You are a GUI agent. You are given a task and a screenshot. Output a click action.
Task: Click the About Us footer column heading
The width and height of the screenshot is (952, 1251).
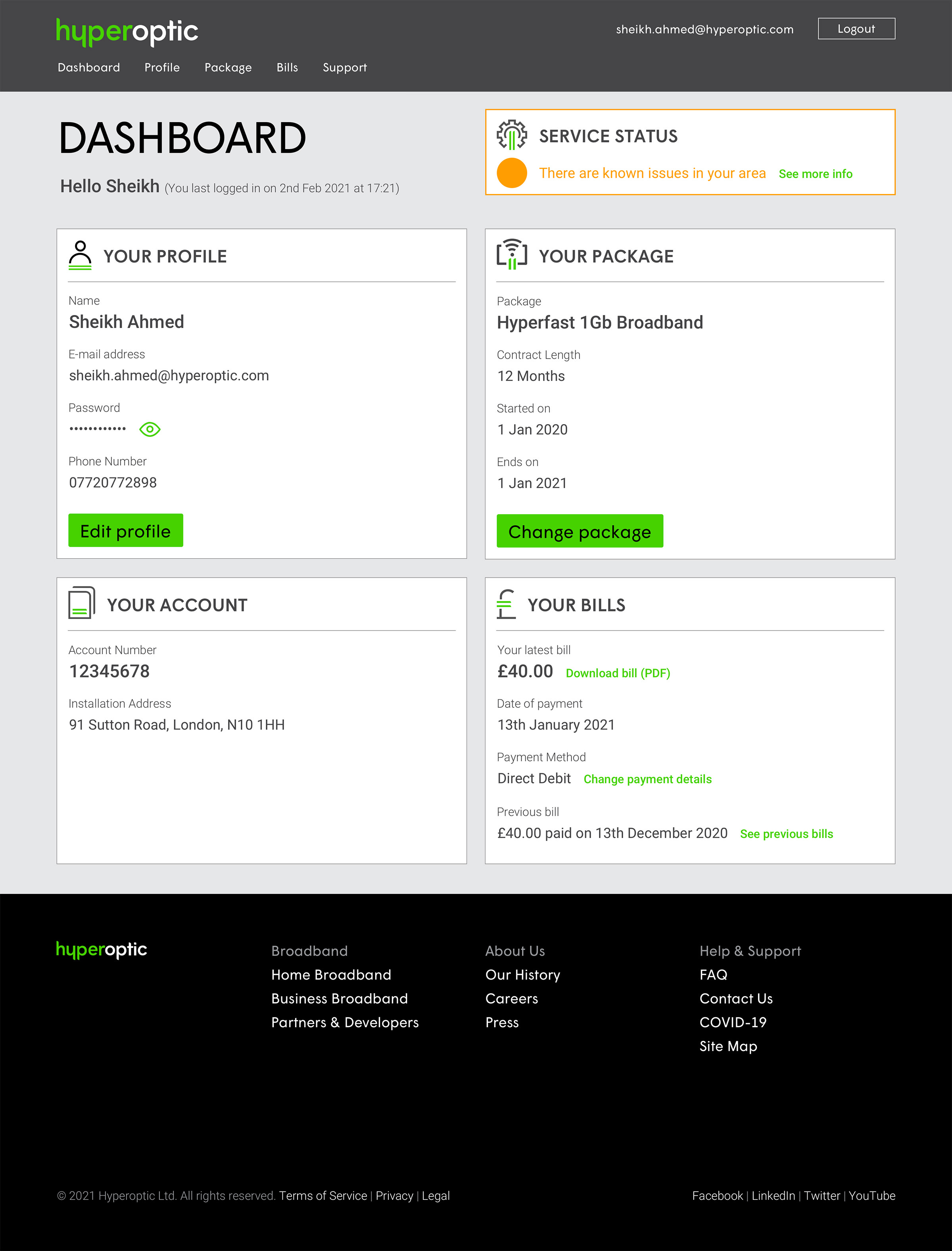[x=515, y=951]
